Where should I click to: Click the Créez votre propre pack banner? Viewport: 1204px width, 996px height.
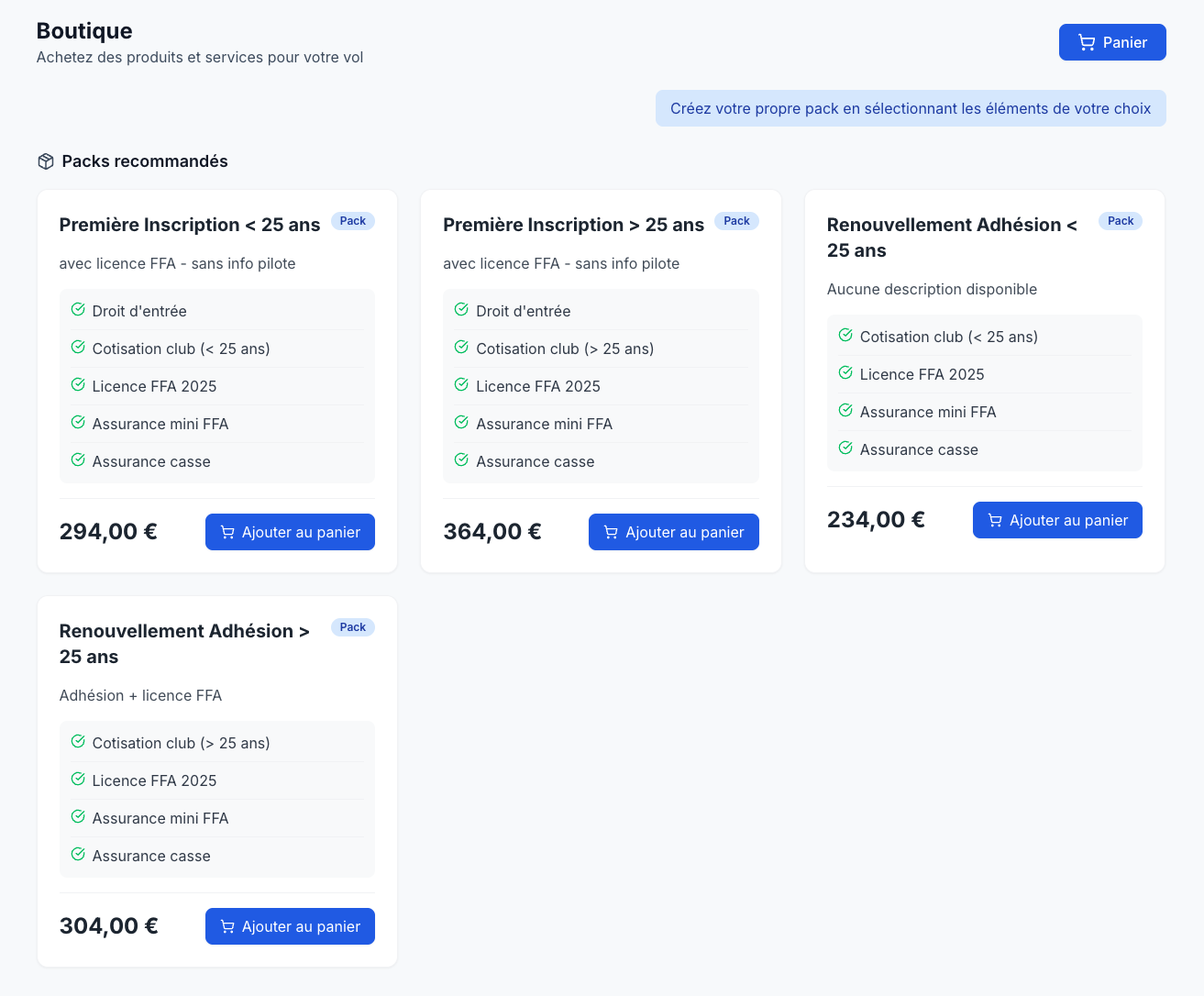pyautogui.click(x=911, y=108)
